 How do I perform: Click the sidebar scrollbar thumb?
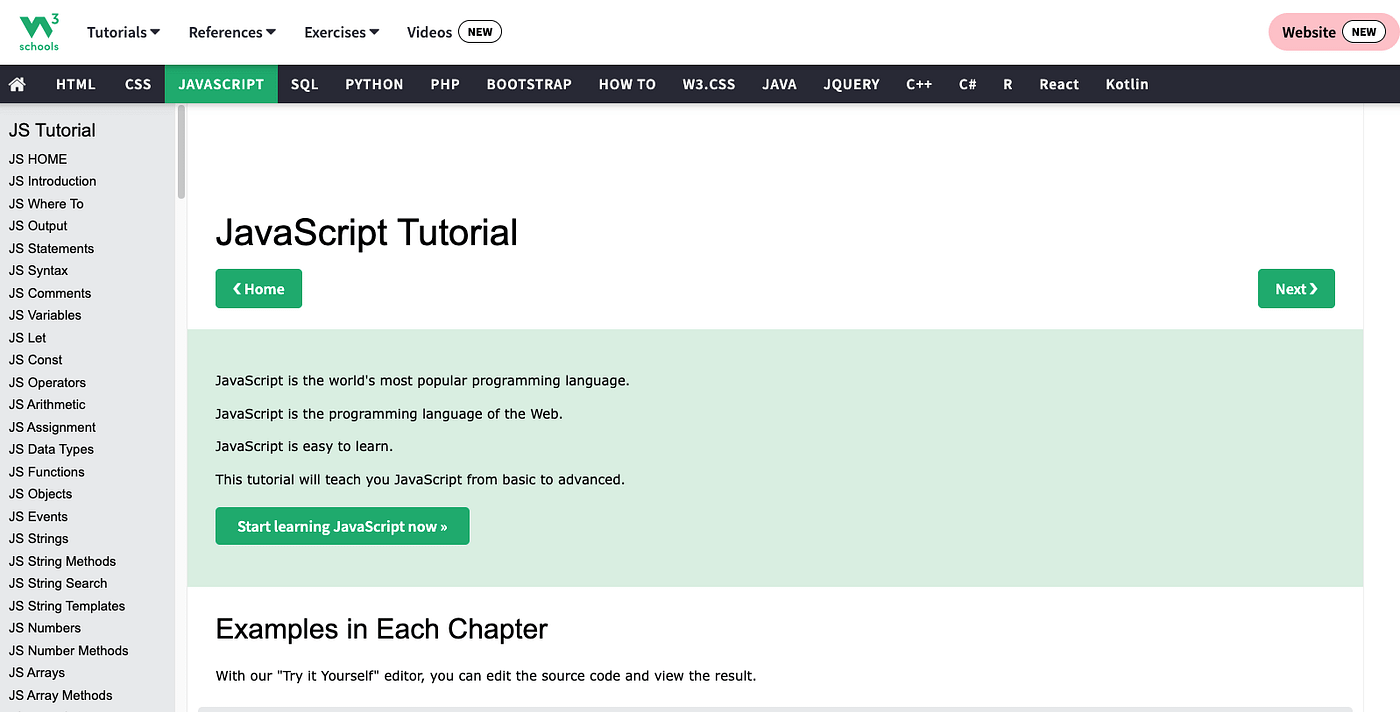click(x=181, y=152)
